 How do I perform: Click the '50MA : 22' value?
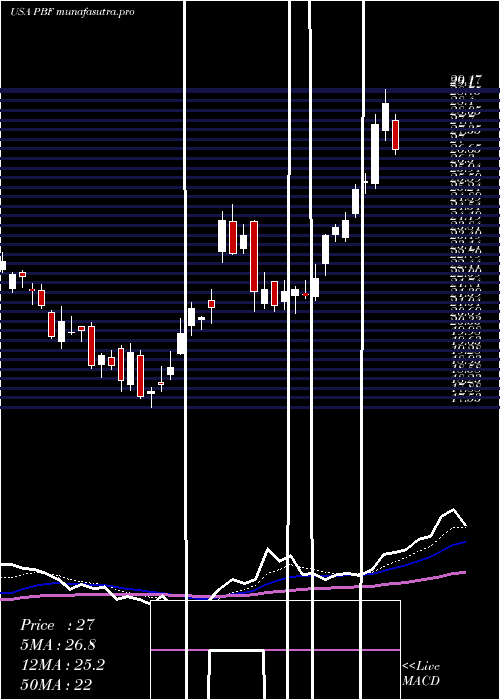click(56, 684)
